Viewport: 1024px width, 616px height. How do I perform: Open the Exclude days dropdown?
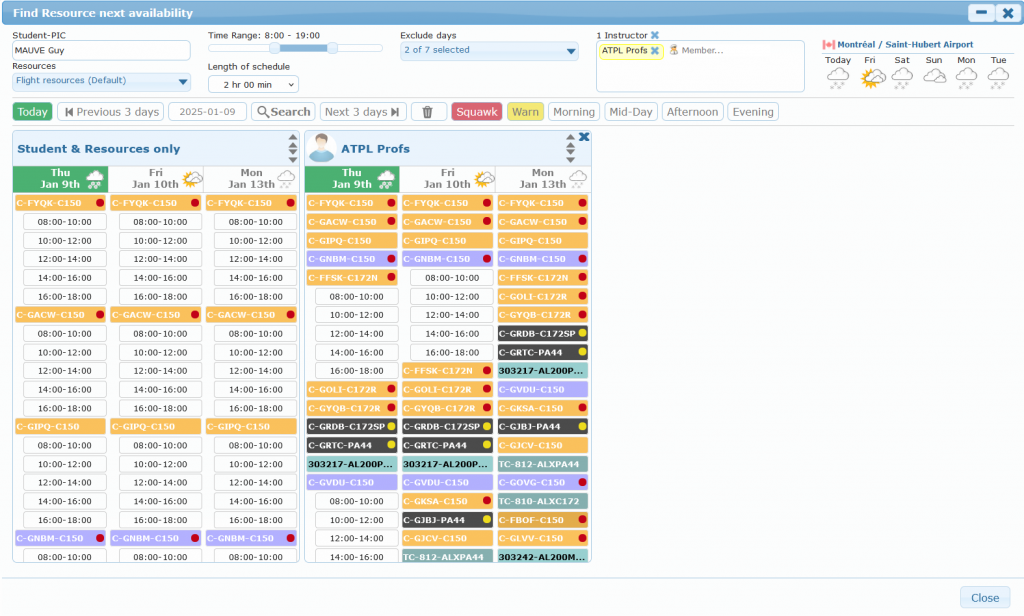click(x=489, y=50)
